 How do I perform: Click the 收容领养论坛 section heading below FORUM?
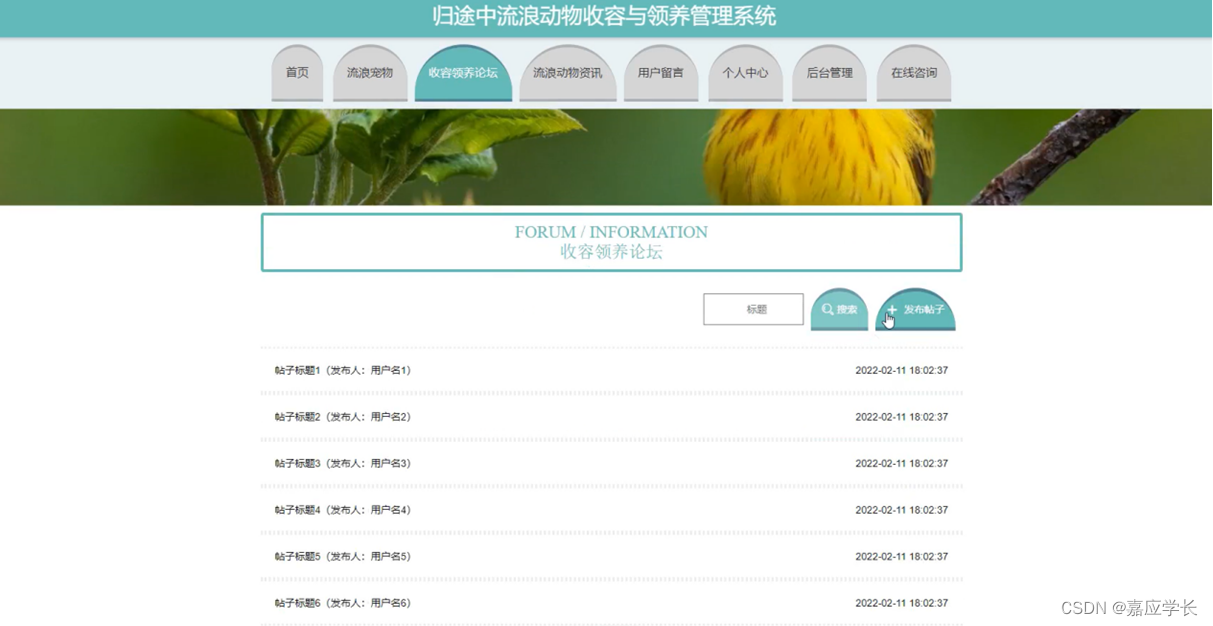[611, 252]
